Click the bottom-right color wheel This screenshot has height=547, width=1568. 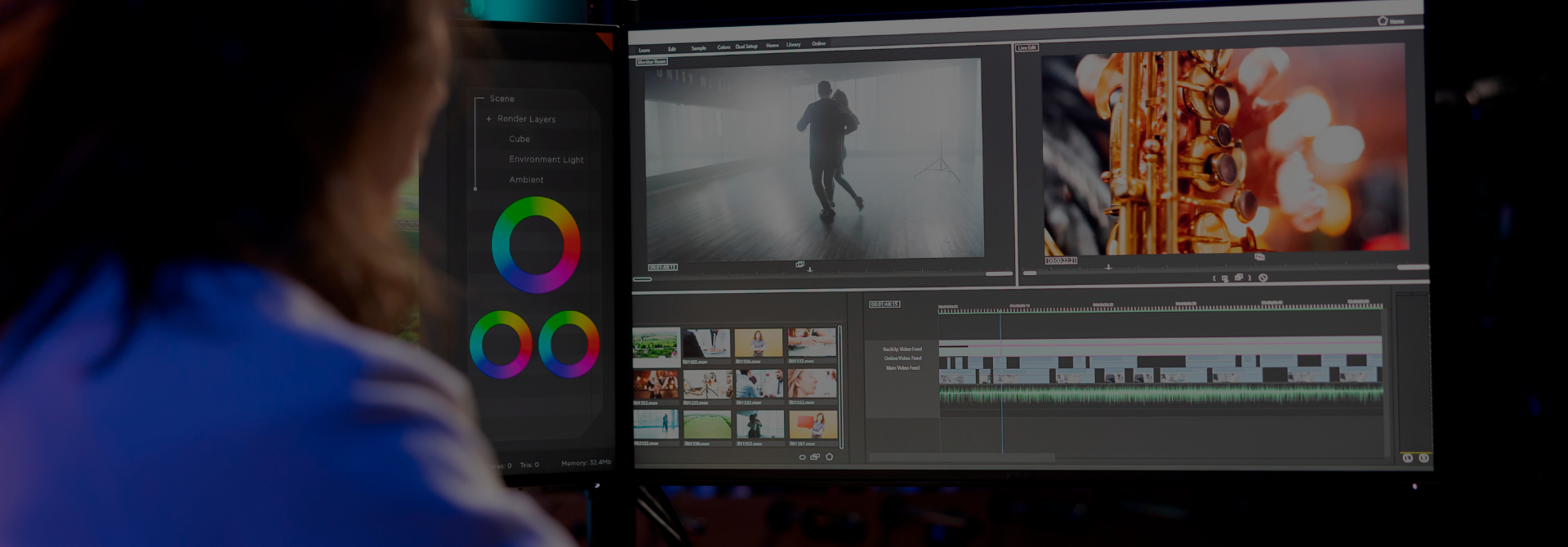569,345
